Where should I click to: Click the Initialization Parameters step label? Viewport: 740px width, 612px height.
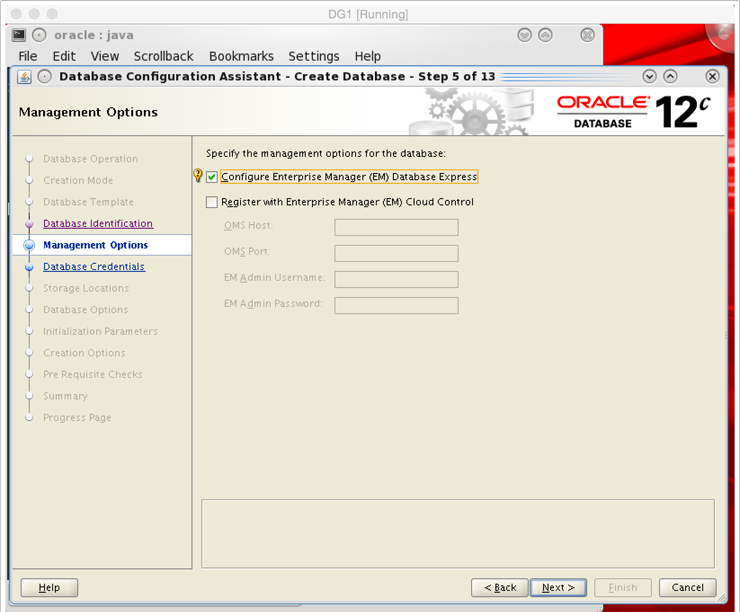(x=100, y=331)
